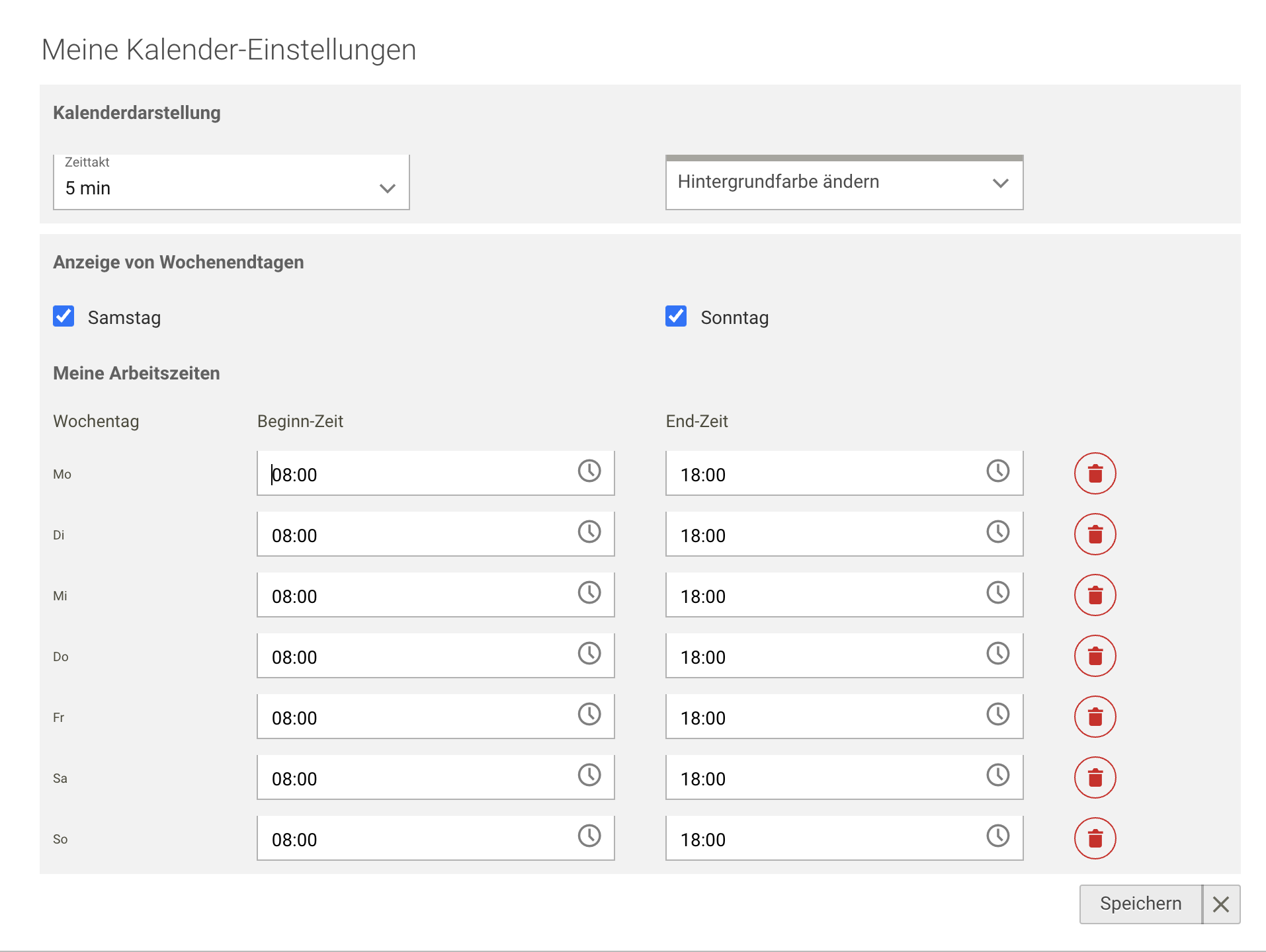Delete Monday's working hours with the trash icon
The image size is (1266, 952).
tap(1095, 473)
